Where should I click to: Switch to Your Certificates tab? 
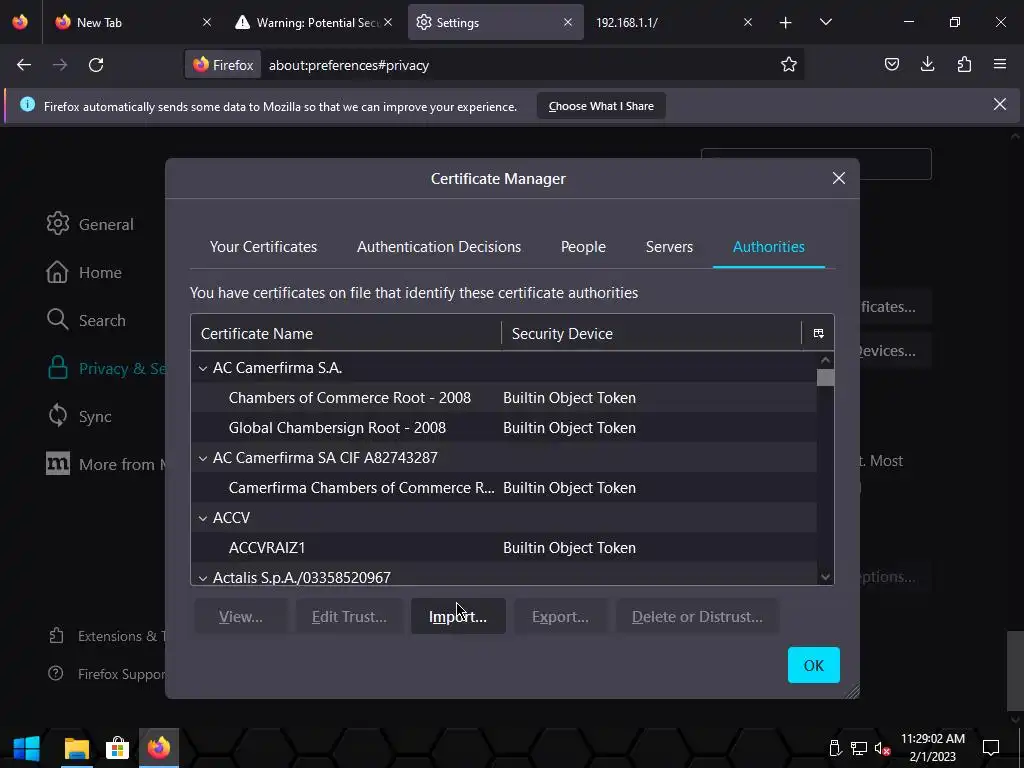[263, 247]
